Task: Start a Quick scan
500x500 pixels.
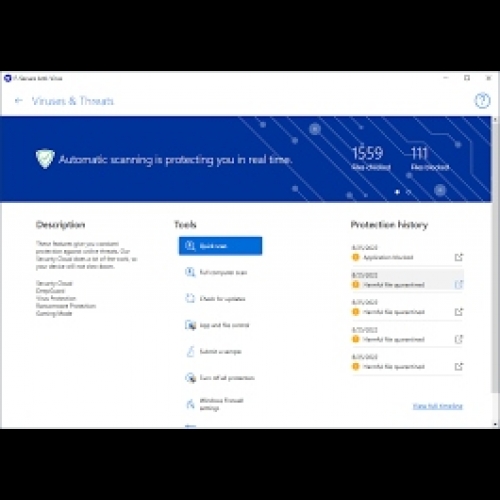Action: 220,246
